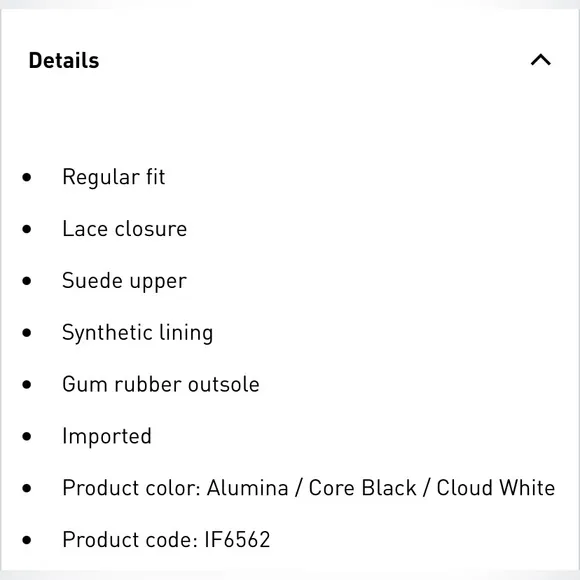Image resolution: width=580 pixels, height=580 pixels.
Task: Collapse the Details section chevron
Action: click(x=540, y=60)
